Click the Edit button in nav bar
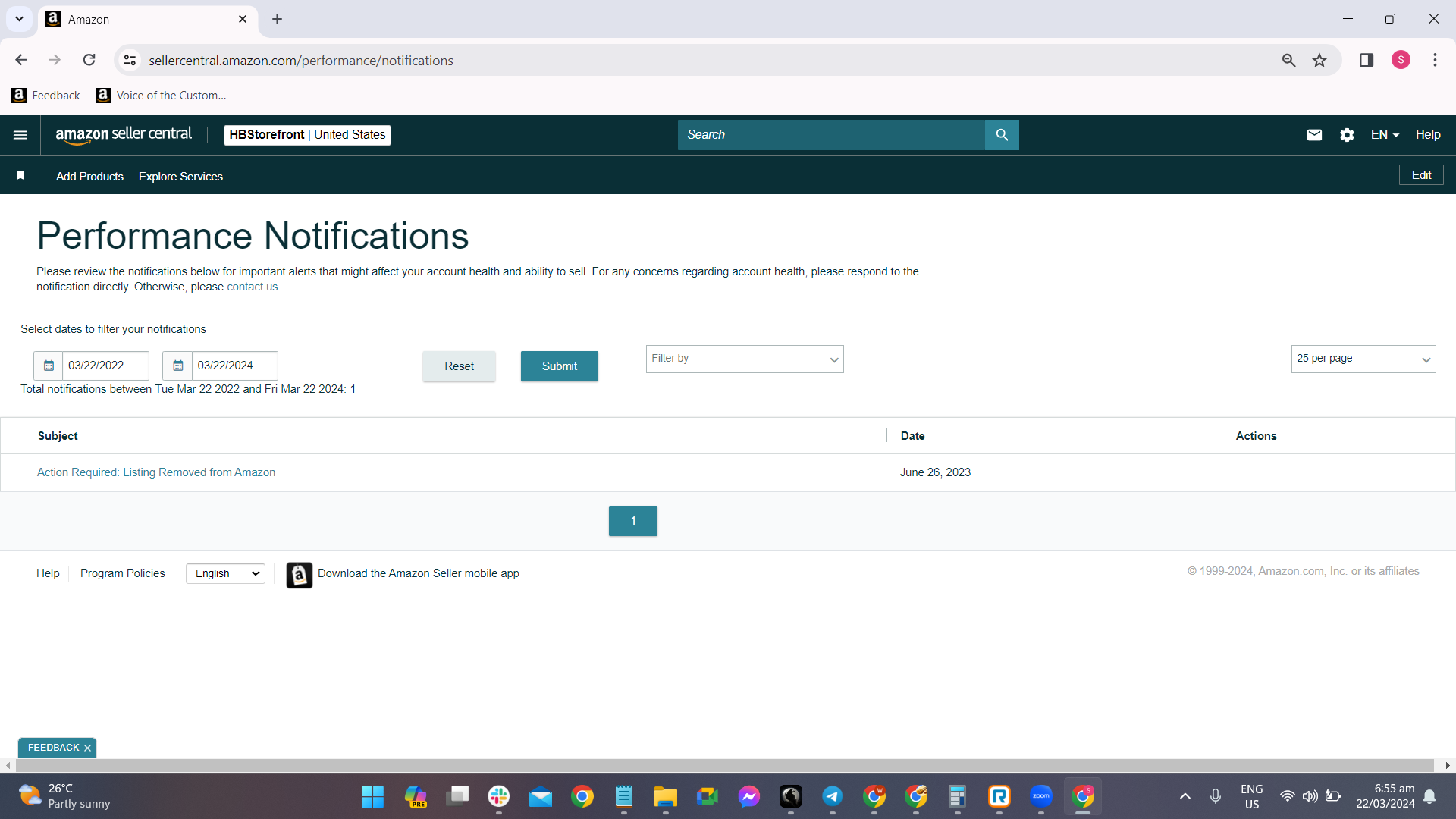This screenshot has width=1456, height=819. click(x=1421, y=175)
